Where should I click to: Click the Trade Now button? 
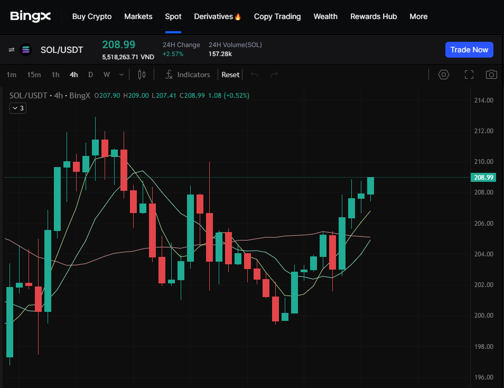coord(469,50)
